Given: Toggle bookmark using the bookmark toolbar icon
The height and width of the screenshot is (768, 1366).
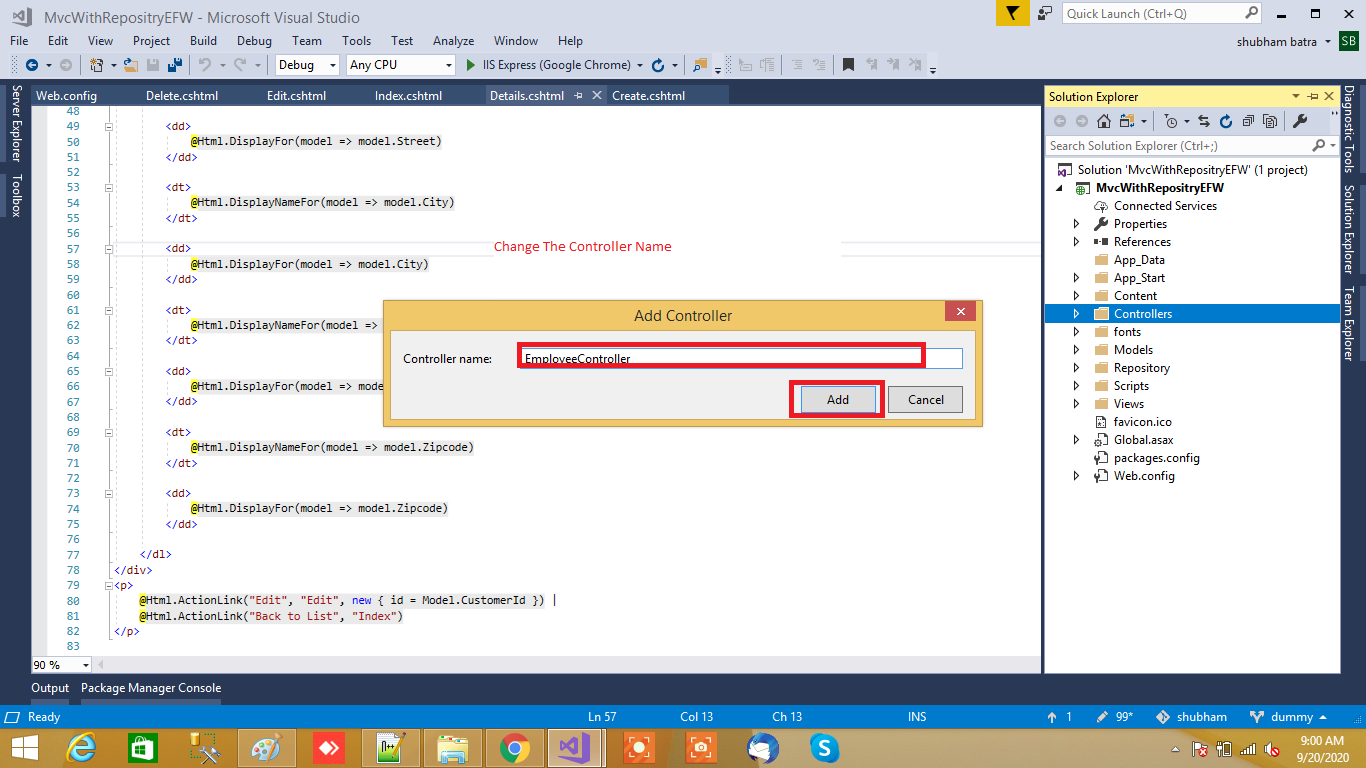Looking at the screenshot, I should 848,65.
